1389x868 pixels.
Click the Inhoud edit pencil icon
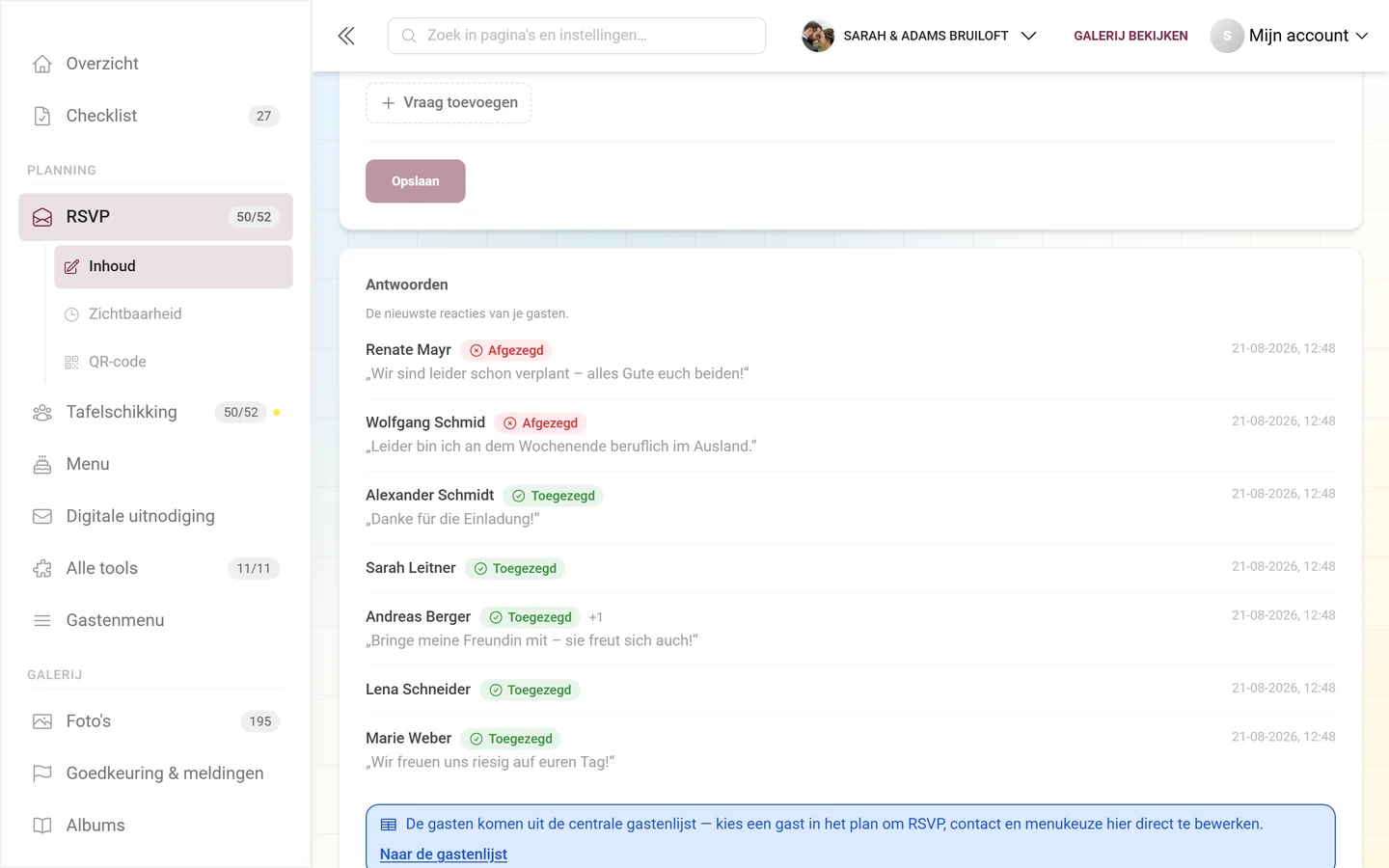tap(71, 266)
